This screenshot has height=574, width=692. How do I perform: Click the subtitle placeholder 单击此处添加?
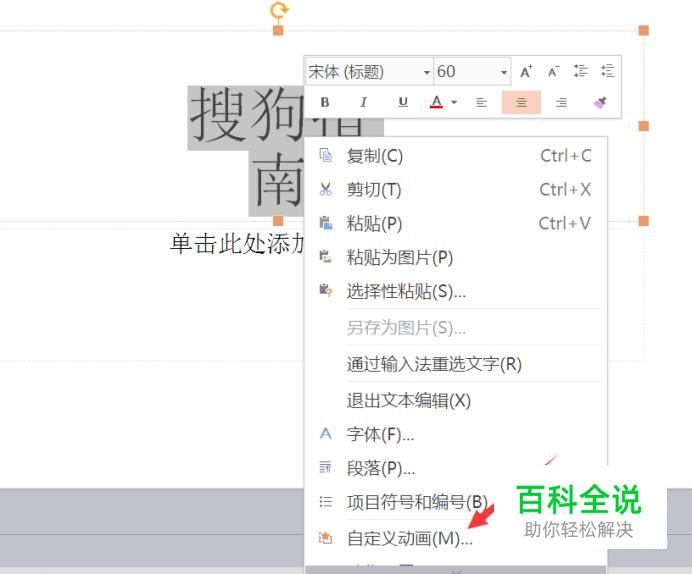click(x=237, y=244)
